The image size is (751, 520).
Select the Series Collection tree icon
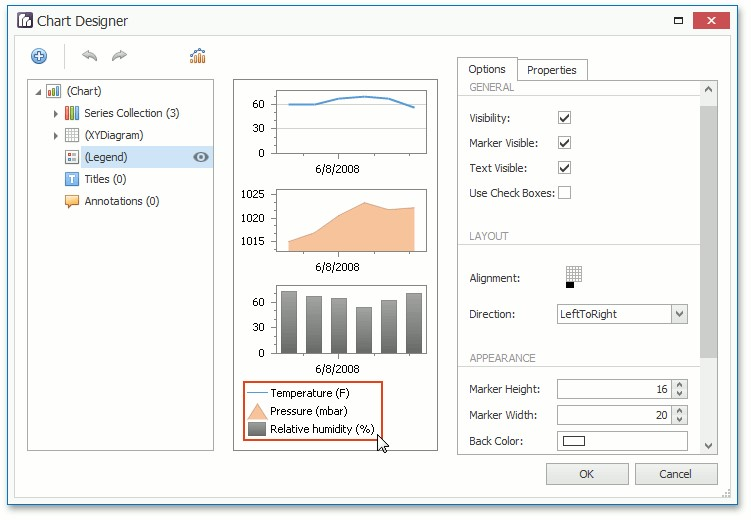72,113
